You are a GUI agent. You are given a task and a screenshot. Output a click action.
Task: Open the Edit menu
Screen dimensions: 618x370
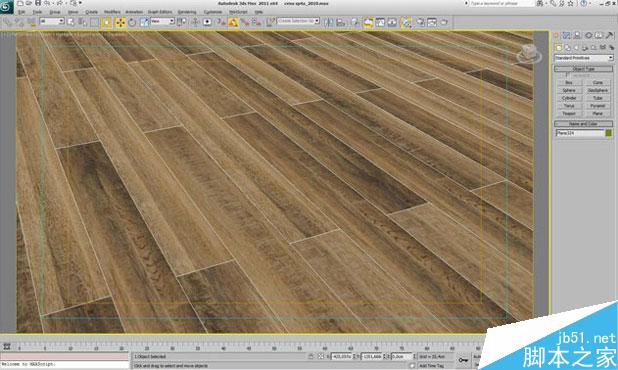tap(21, 12)
